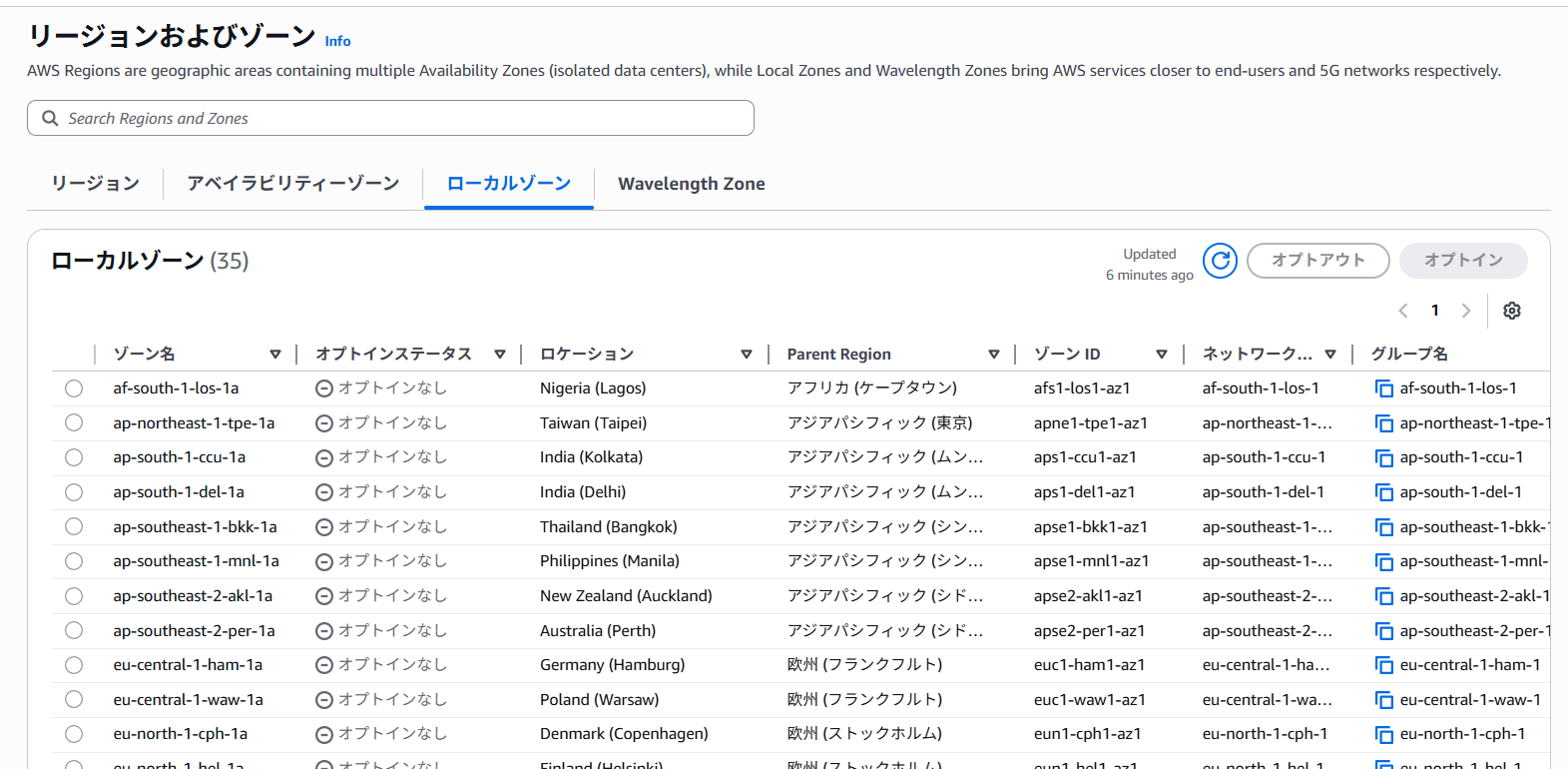The height and width of the screenshot is (769, 1568).
Task: Click the search magnifier icon
Action: click(x=50, y=118)
